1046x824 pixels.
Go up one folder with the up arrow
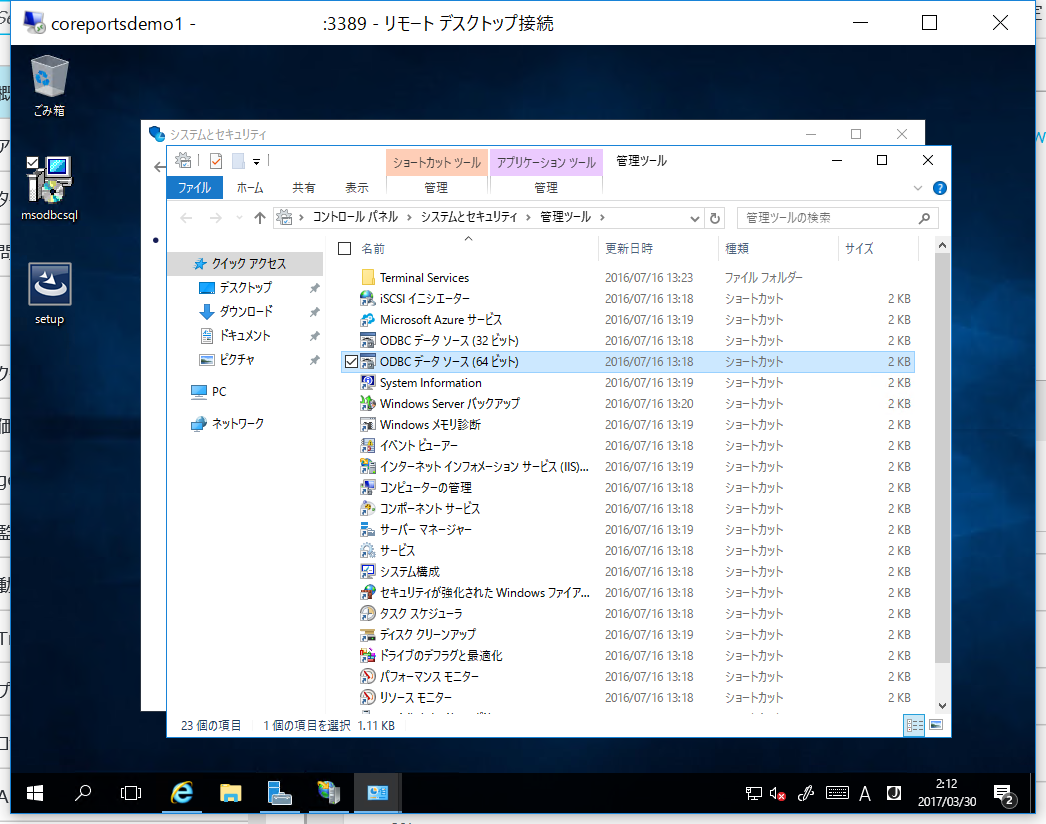[x=260, y=218]
